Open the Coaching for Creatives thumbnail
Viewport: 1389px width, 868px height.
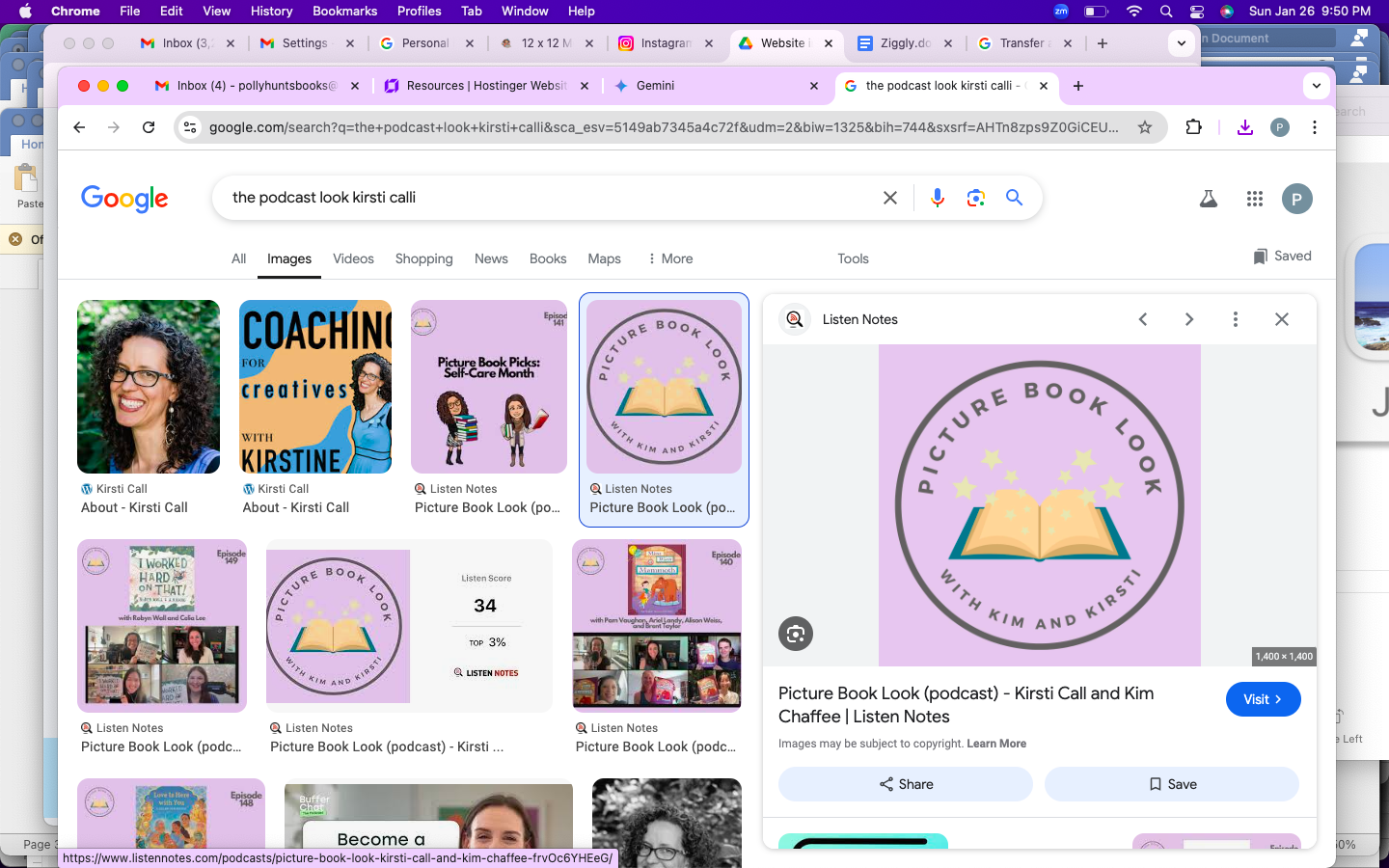click(315, 387)
